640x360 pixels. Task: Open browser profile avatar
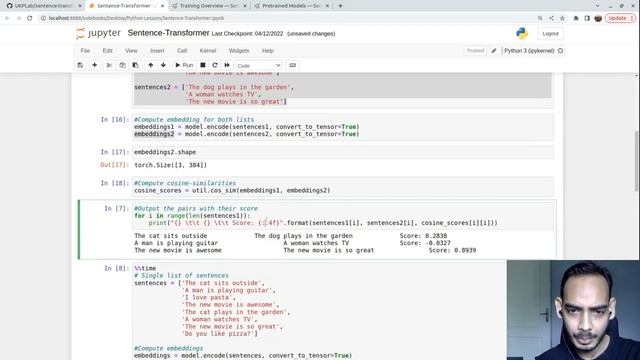click(x=598, y=18)
